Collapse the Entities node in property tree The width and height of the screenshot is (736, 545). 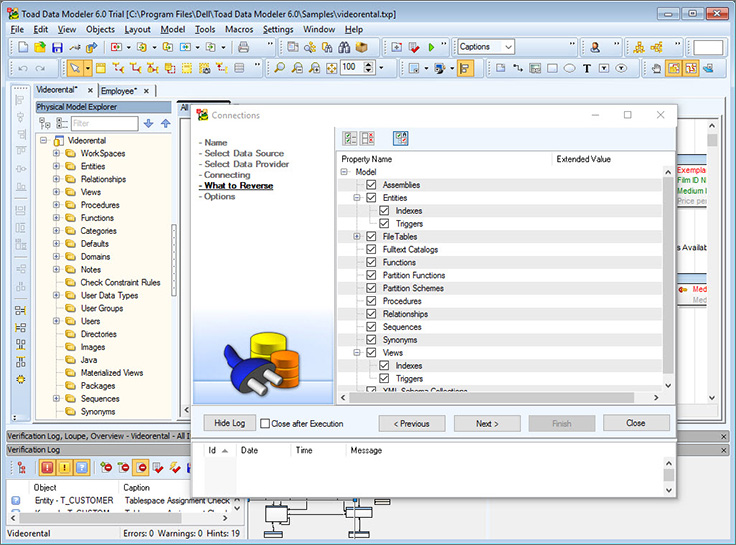point(357,198)
